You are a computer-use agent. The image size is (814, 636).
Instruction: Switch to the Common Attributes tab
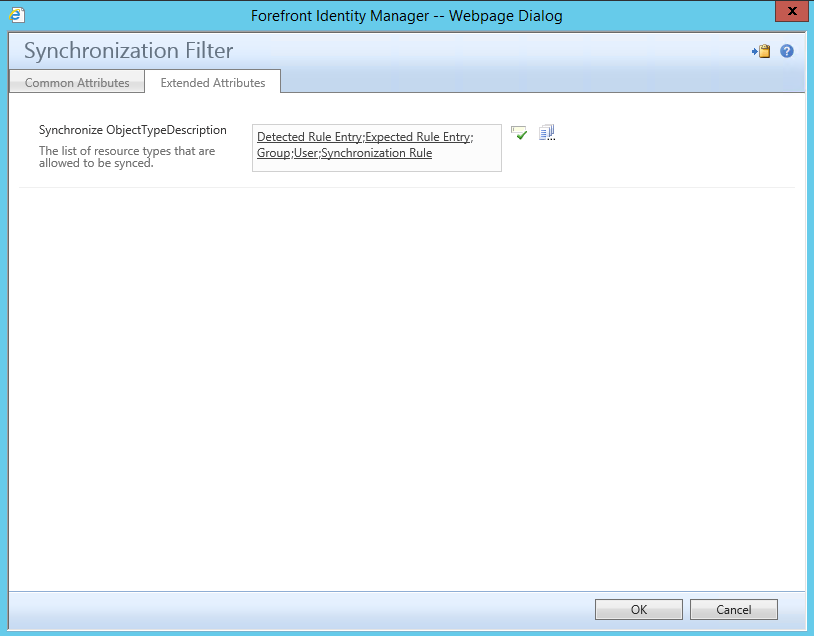coord(77,83)
